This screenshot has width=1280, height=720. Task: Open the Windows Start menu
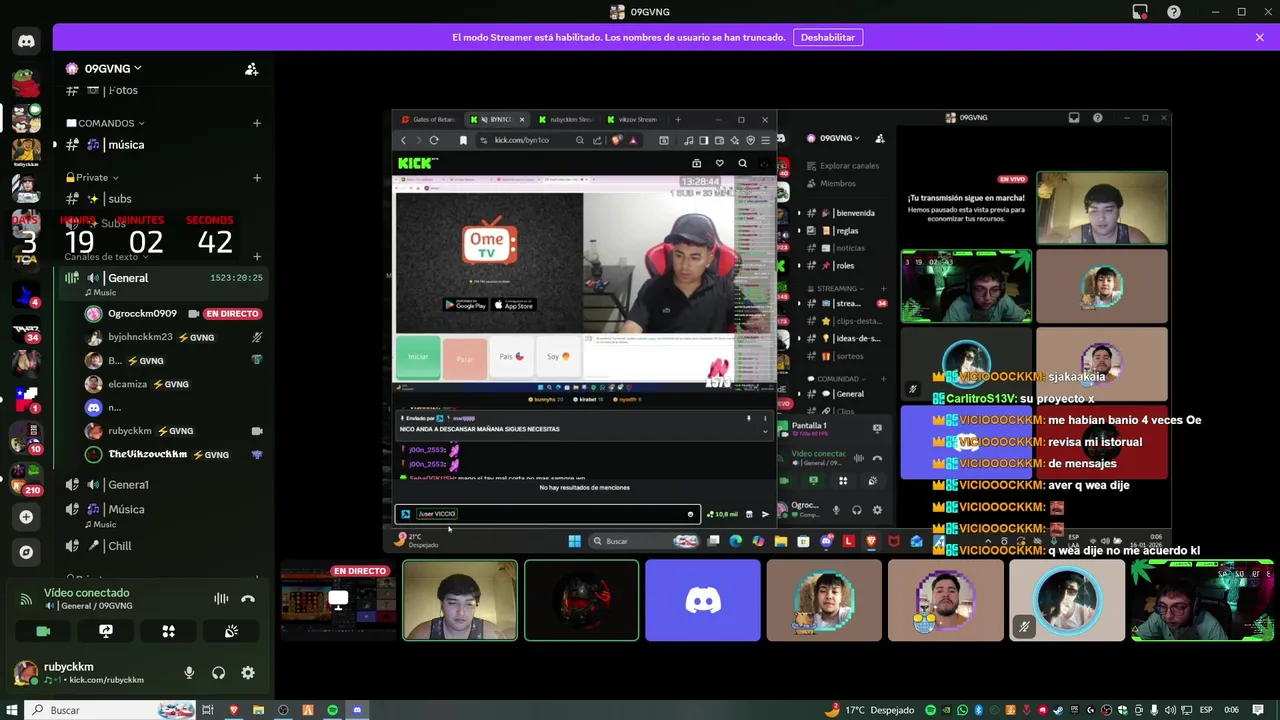click(12, 710)
